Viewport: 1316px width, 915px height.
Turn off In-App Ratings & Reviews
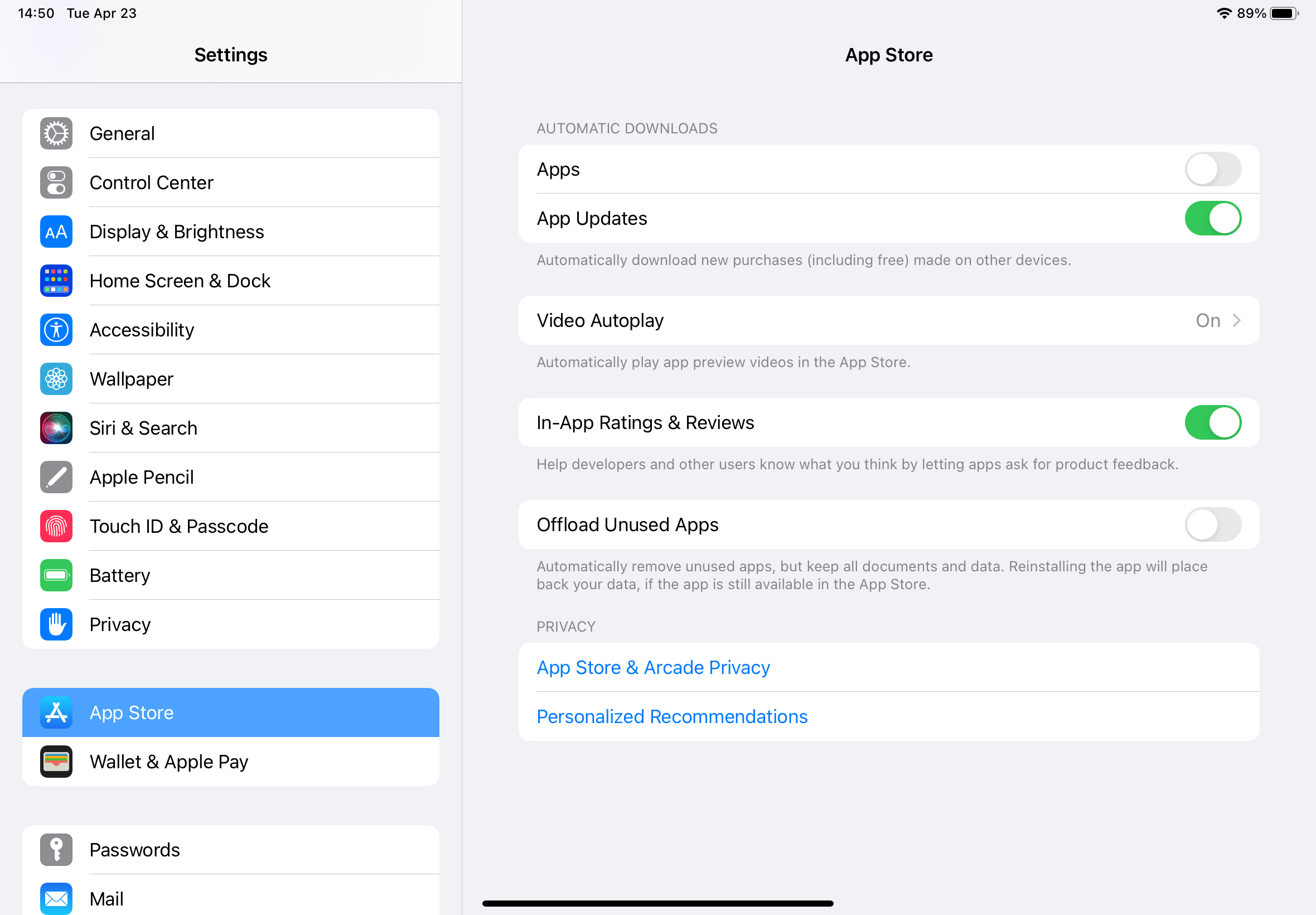coord(1213,423)
